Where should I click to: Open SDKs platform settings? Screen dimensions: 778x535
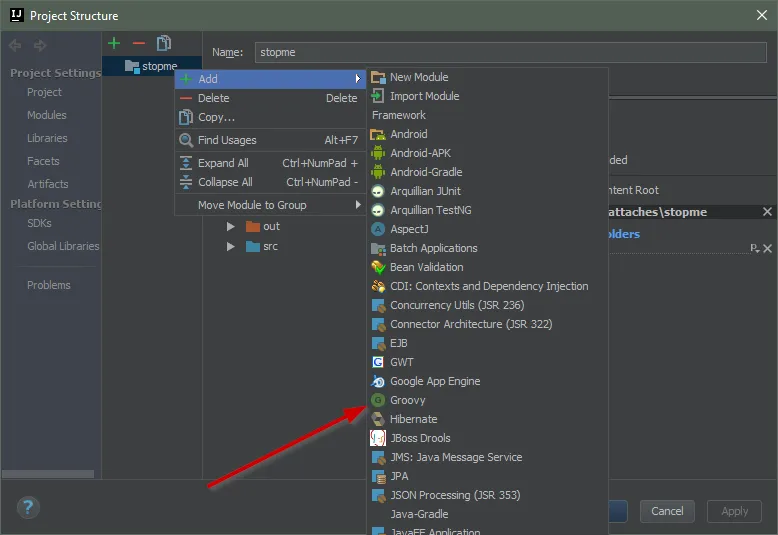coord(39,223)
